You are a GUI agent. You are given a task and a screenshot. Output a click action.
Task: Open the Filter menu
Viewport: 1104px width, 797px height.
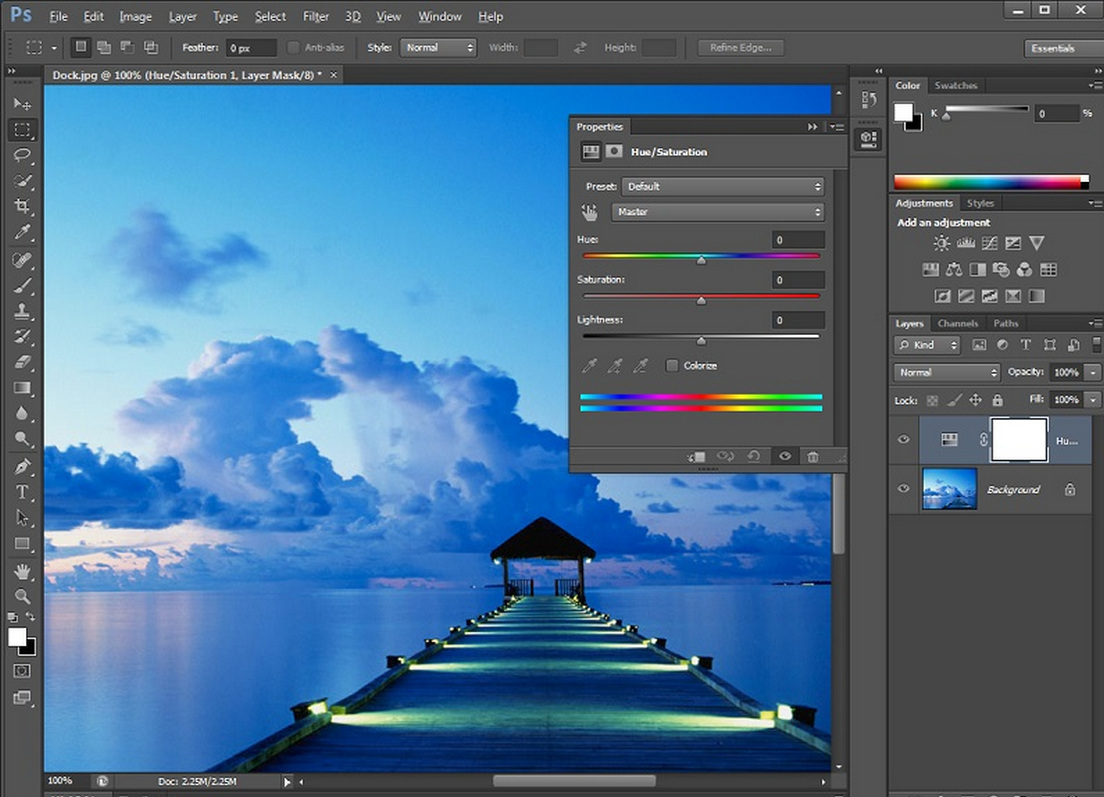pos(315,16)
